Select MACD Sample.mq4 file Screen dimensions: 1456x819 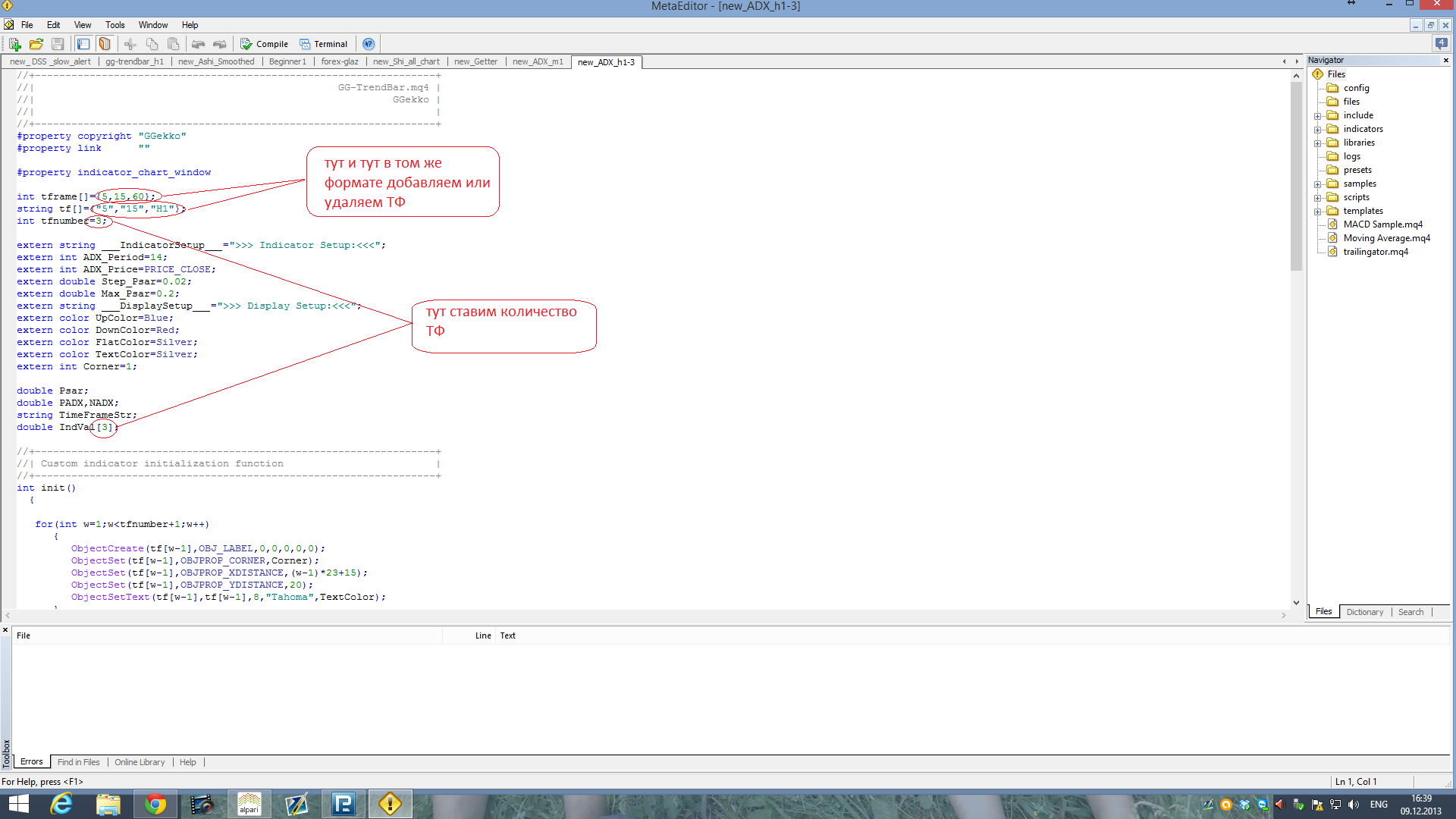(1382, 224)
